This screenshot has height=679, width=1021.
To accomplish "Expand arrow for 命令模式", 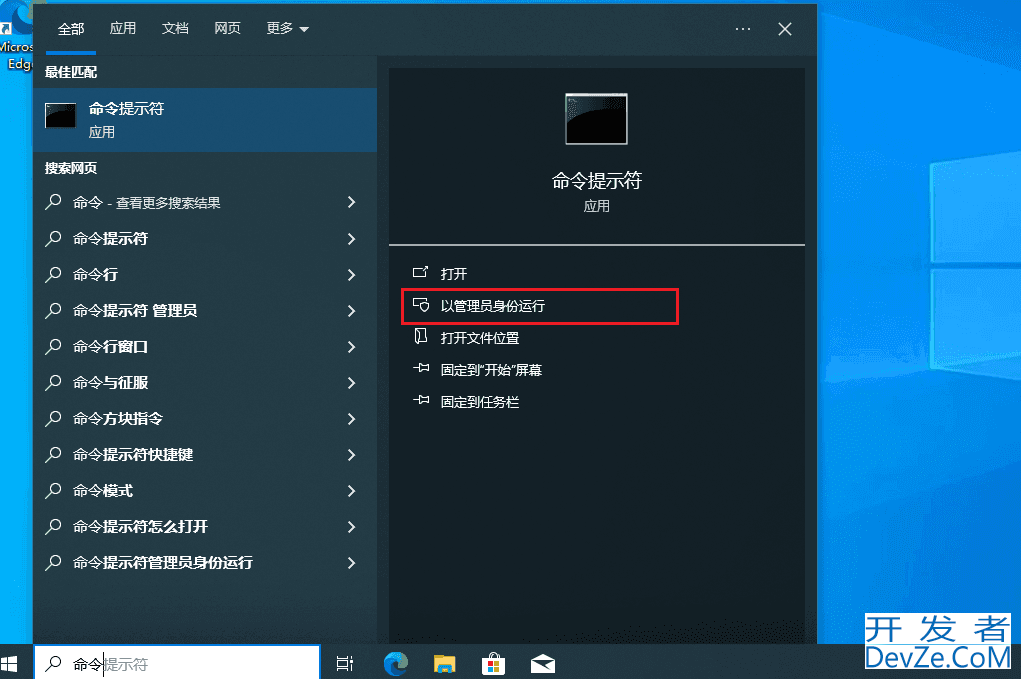I will 352,491.
